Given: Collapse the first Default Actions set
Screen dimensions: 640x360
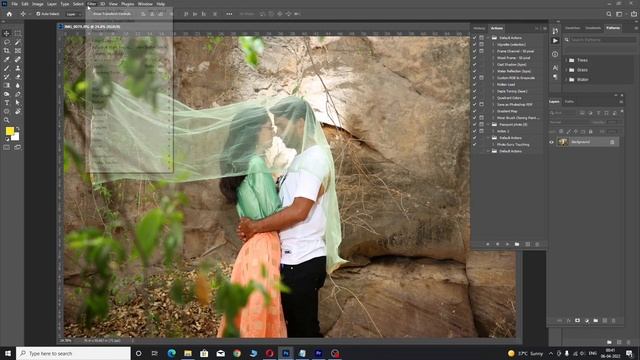Looking at the screenshot, I should [488, 38].
